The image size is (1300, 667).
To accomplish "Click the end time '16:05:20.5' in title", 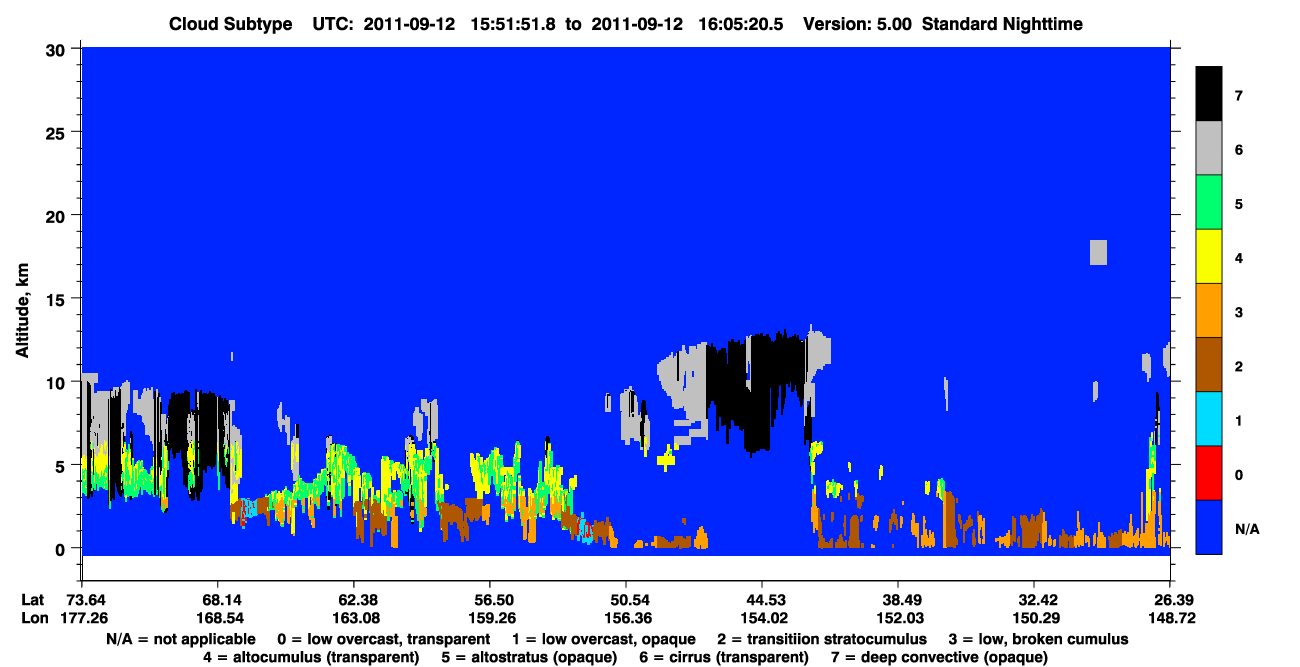I will pyautogui.click(x=739, y=23).
